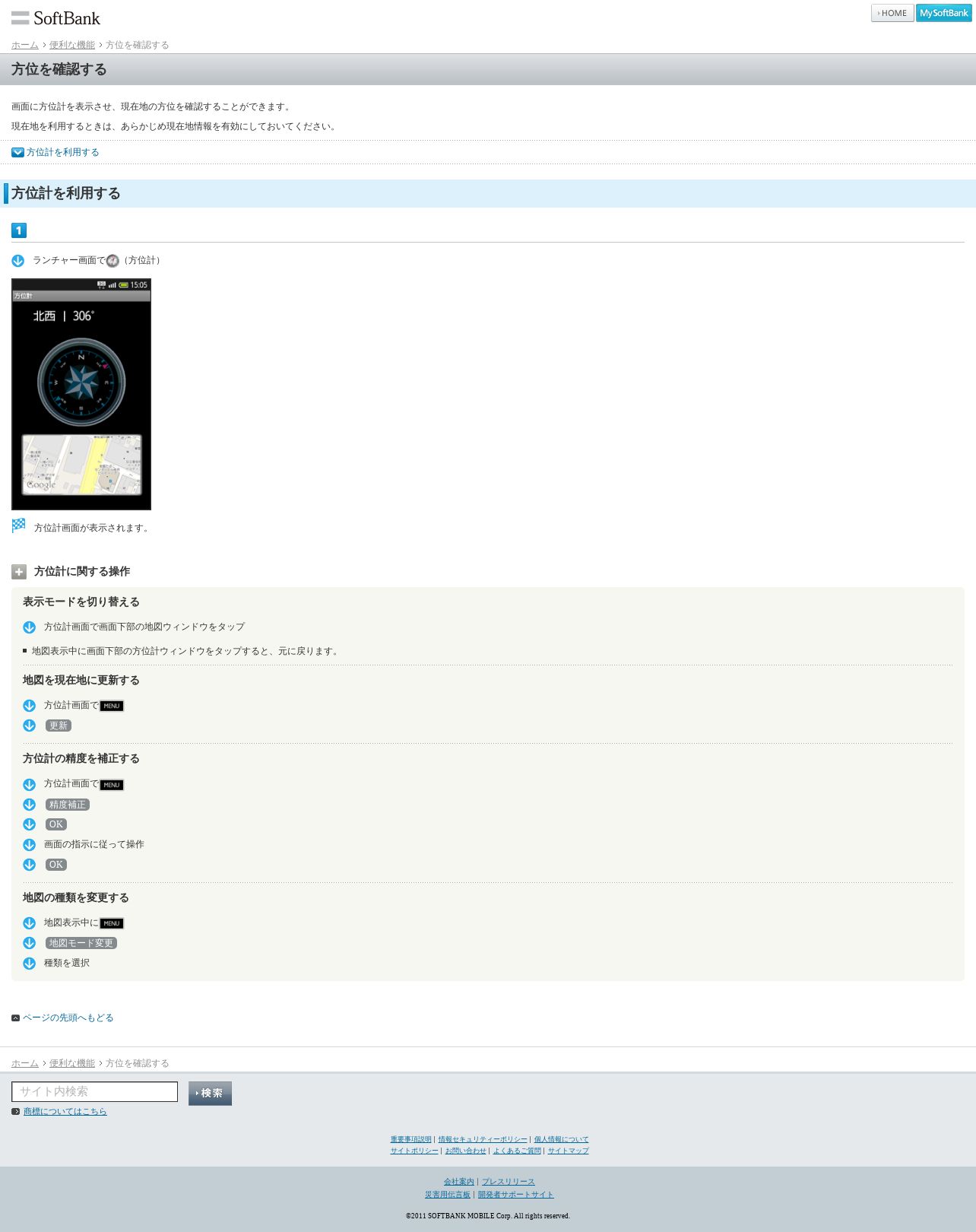Click MENU key icon under 地図を現在地に更新する
The width and height of the screenshot is (976, 1232).
click(x=112, y=706)
